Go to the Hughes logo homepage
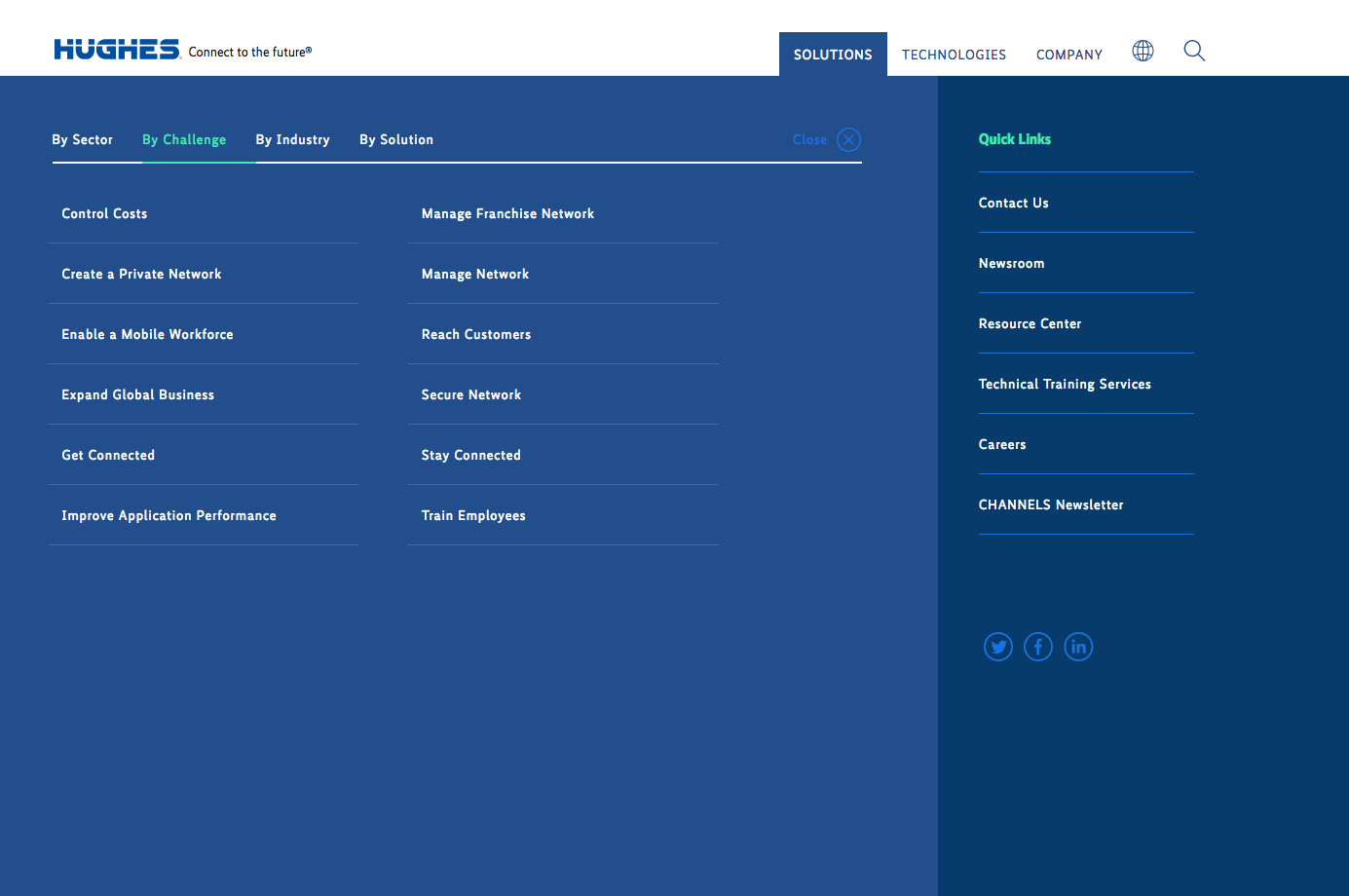The height and width of the screenshot is (896, 1349). [117, 50]
